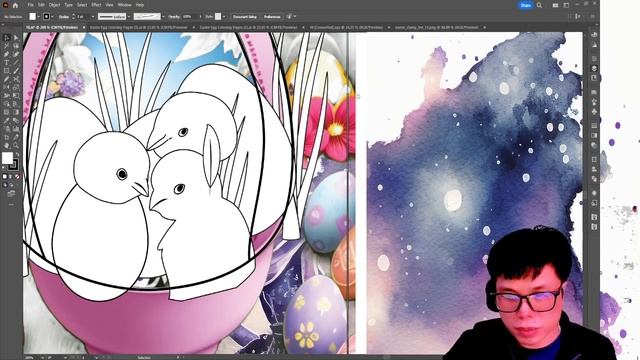
Task: Open the File menu
Action: pos(31,5)
